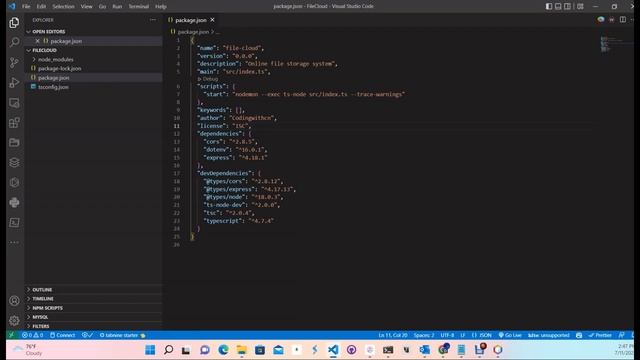Open the JSON language mode selector
This screenshot has width=640, height=360.
point(482,335)
